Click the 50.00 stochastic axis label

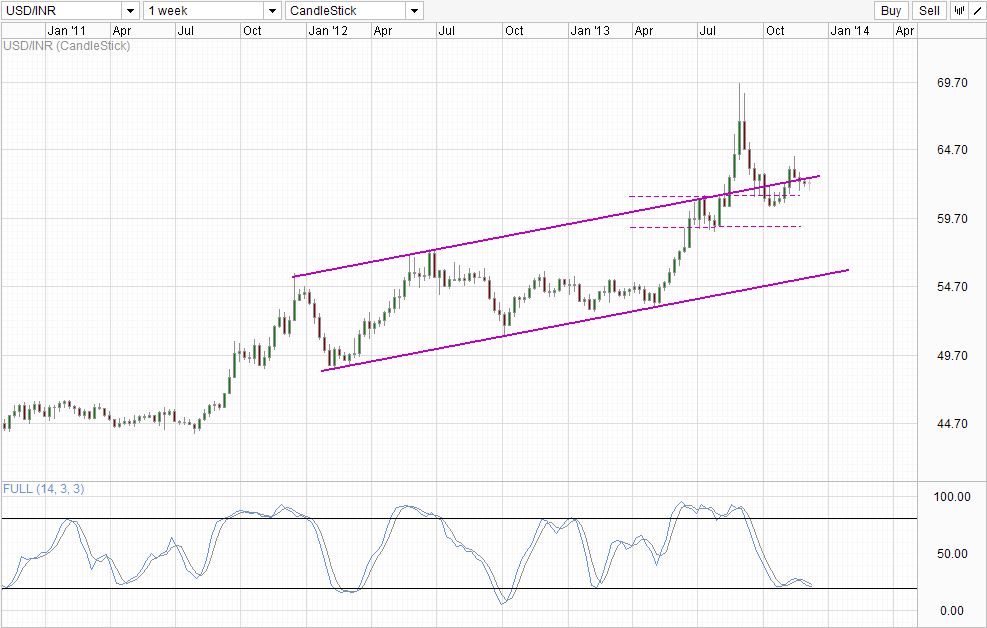click(952, 554)
